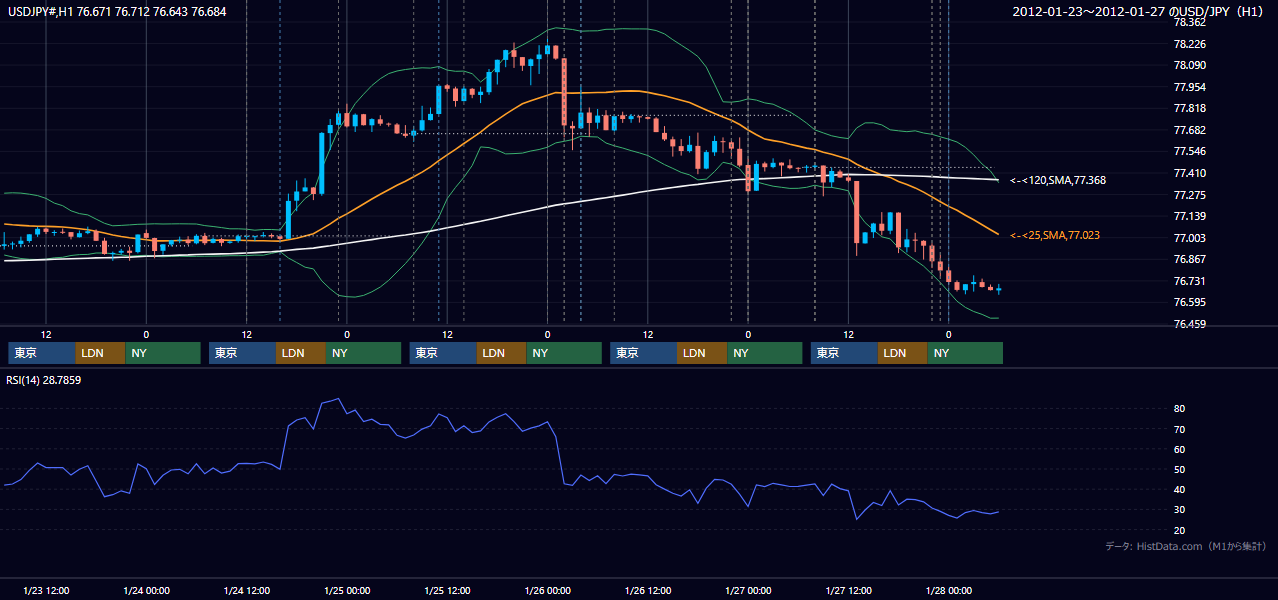
Task: Click the 77.410 price axis label
Action: (x=1189, y=173)
